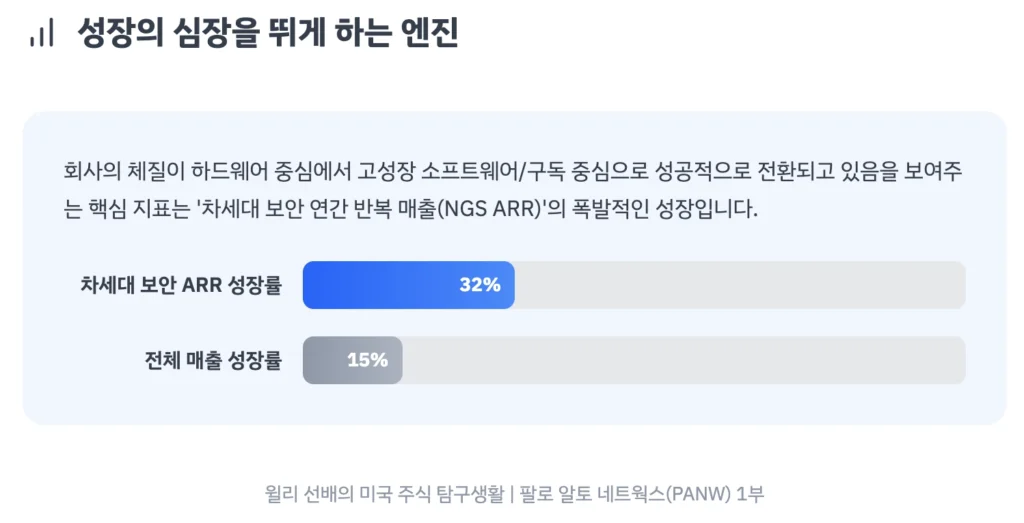The height and width of the screenshot is (523, 1024).
Task: Select the '15%' value label
Action: pos(367,360)
